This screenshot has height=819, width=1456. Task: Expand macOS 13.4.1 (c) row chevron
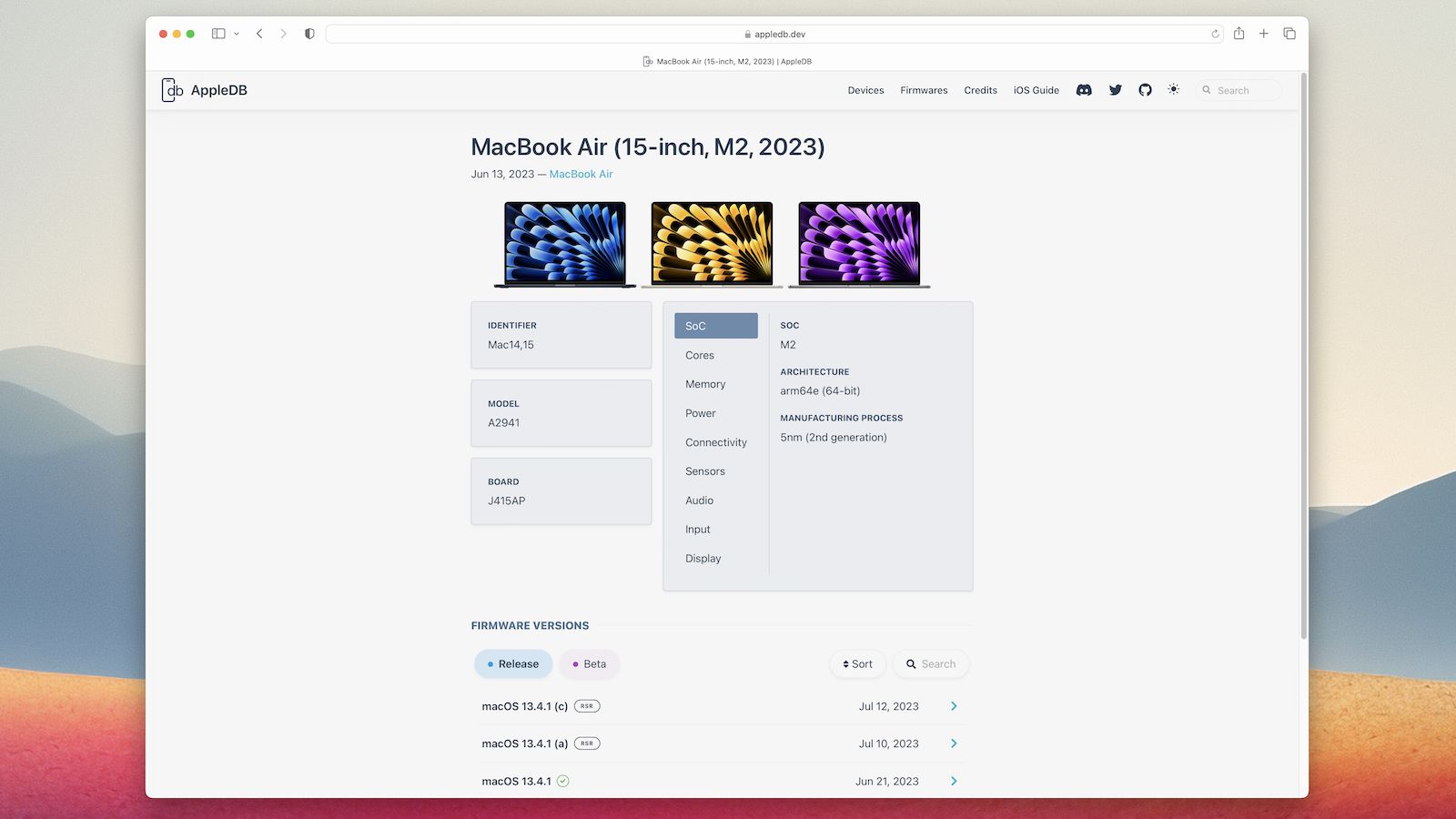tap(954, 706)
